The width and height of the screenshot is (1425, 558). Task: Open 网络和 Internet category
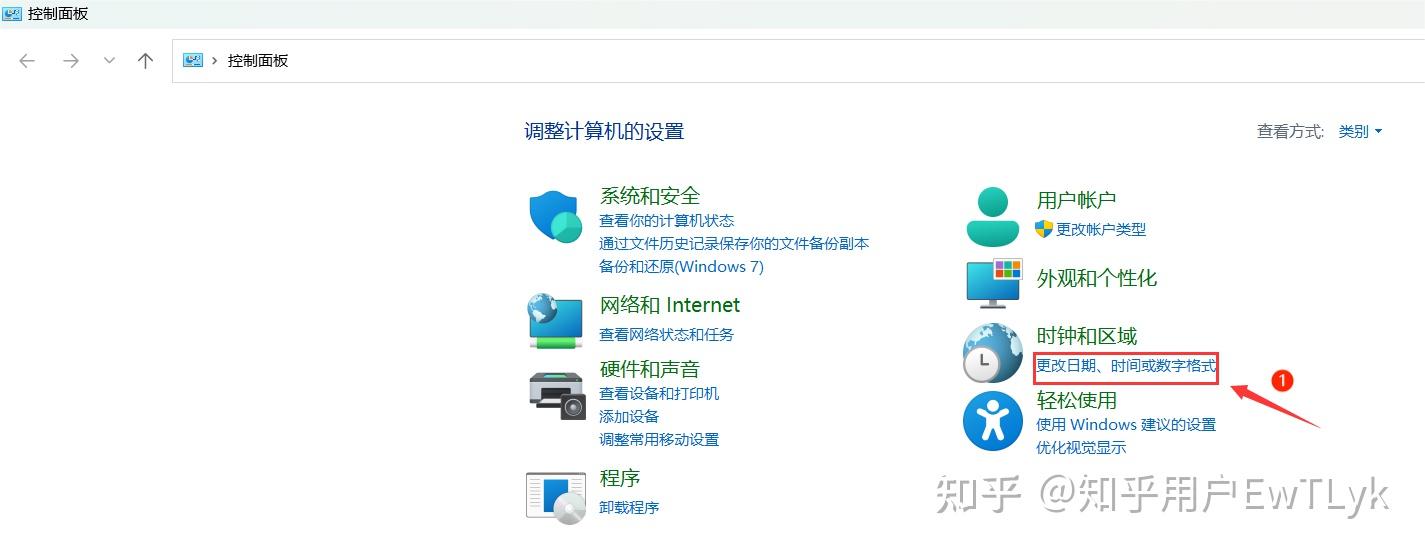click(x=670, y=305)
